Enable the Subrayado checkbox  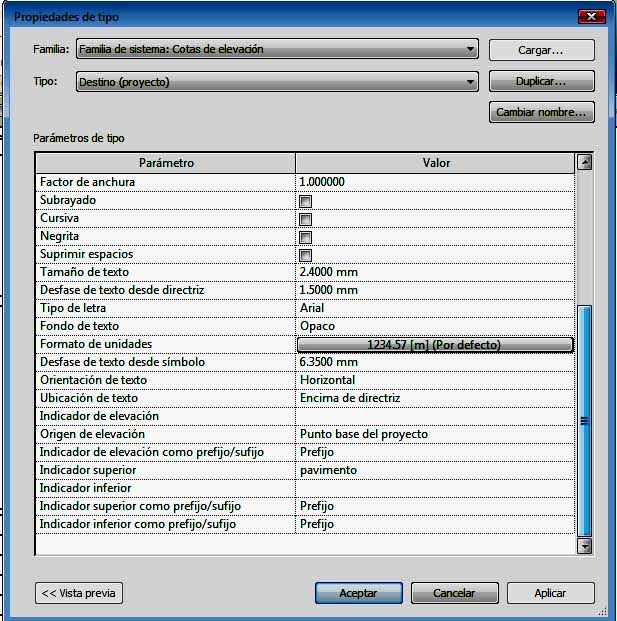coord(306,201)
